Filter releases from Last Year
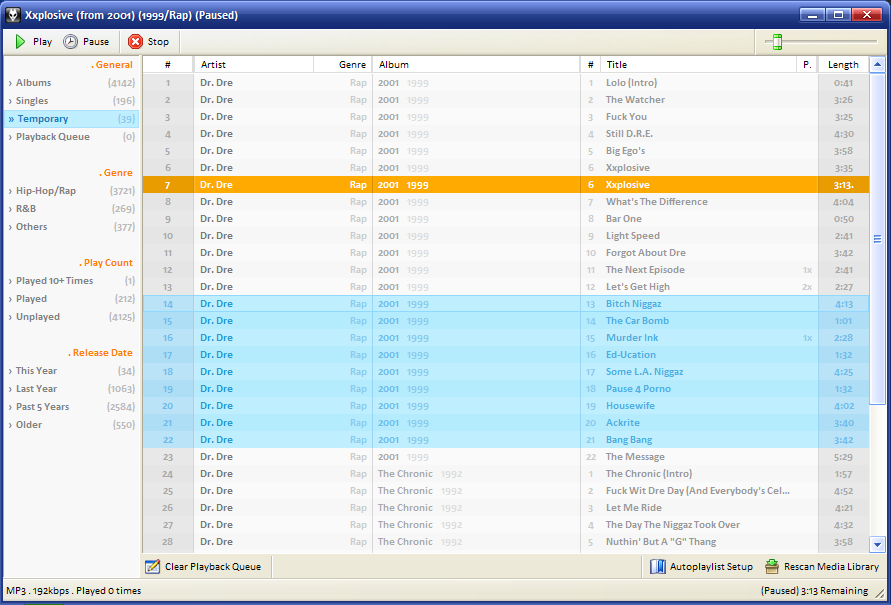 [x=72, y=389]
